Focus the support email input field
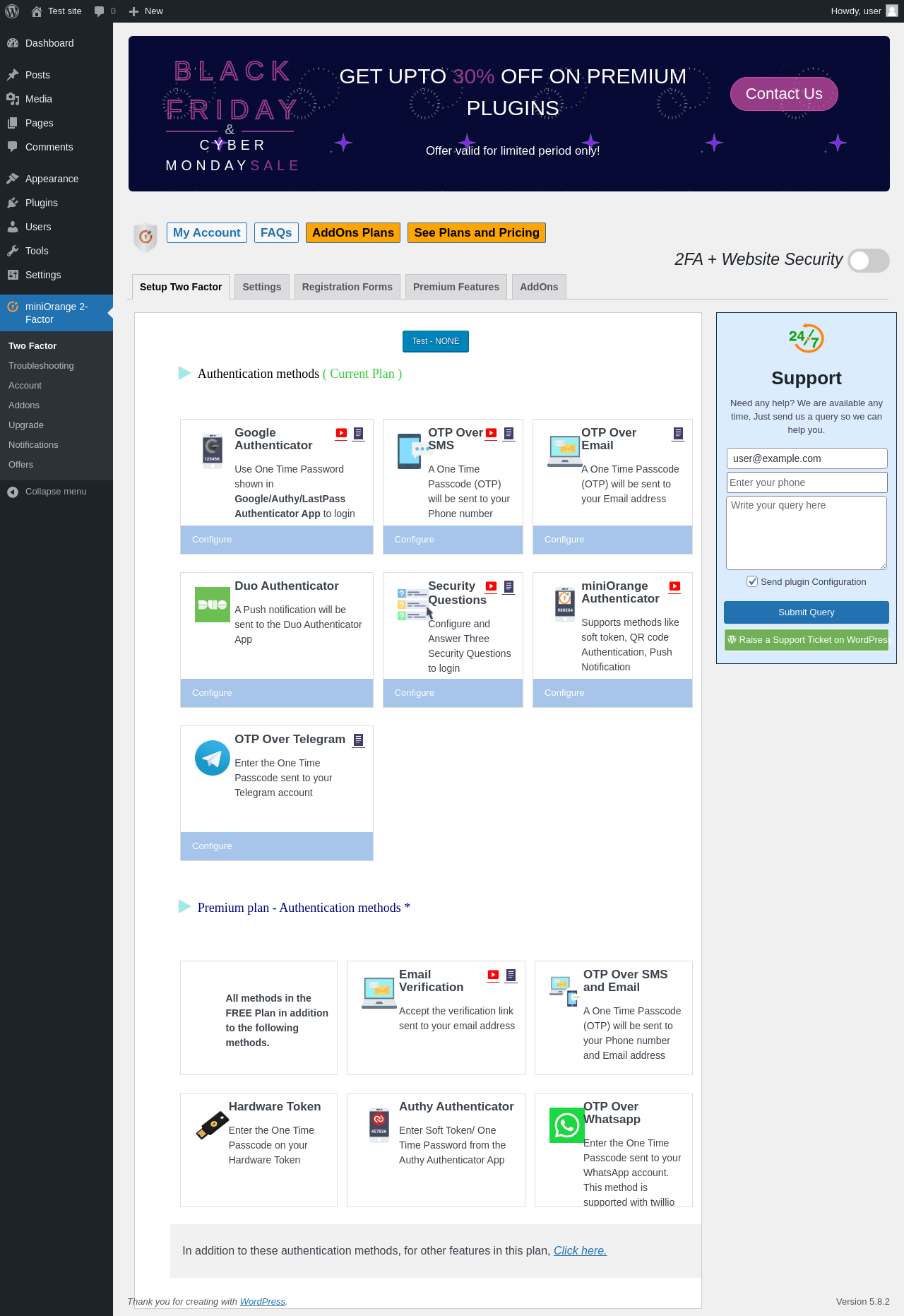The image size is (904, 1316). click(807, 458)
